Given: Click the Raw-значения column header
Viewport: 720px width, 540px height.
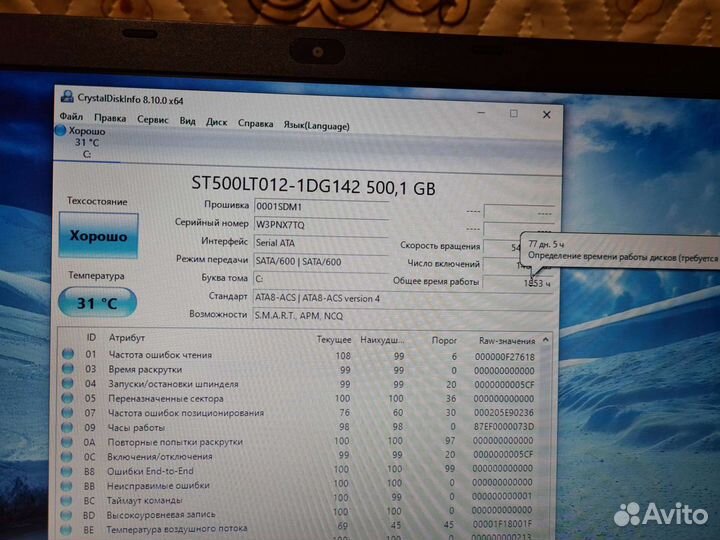Looking at the screenshot, I should tap(507, 341).
